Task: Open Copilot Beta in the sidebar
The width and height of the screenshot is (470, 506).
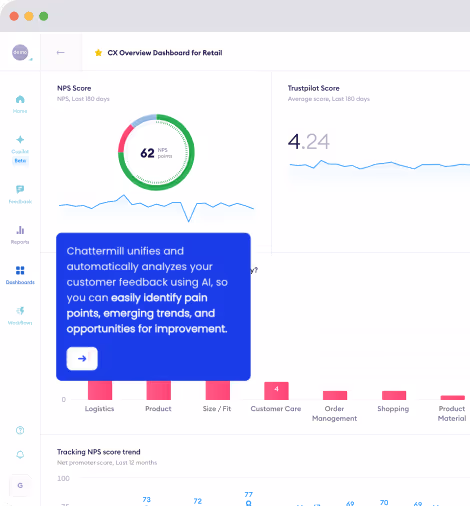Action: click(20, 149)
